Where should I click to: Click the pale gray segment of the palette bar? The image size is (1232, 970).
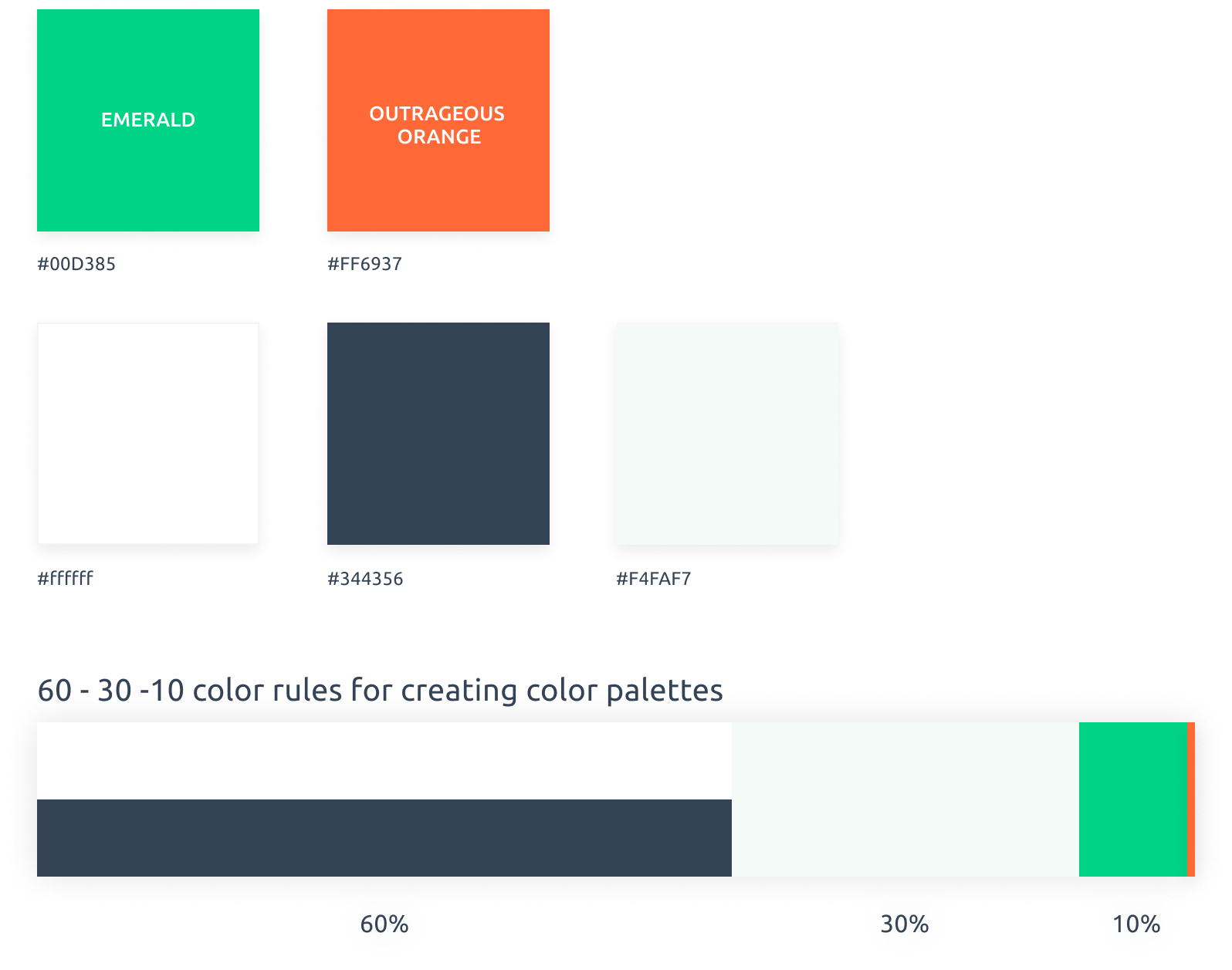[x=905, y=799]
